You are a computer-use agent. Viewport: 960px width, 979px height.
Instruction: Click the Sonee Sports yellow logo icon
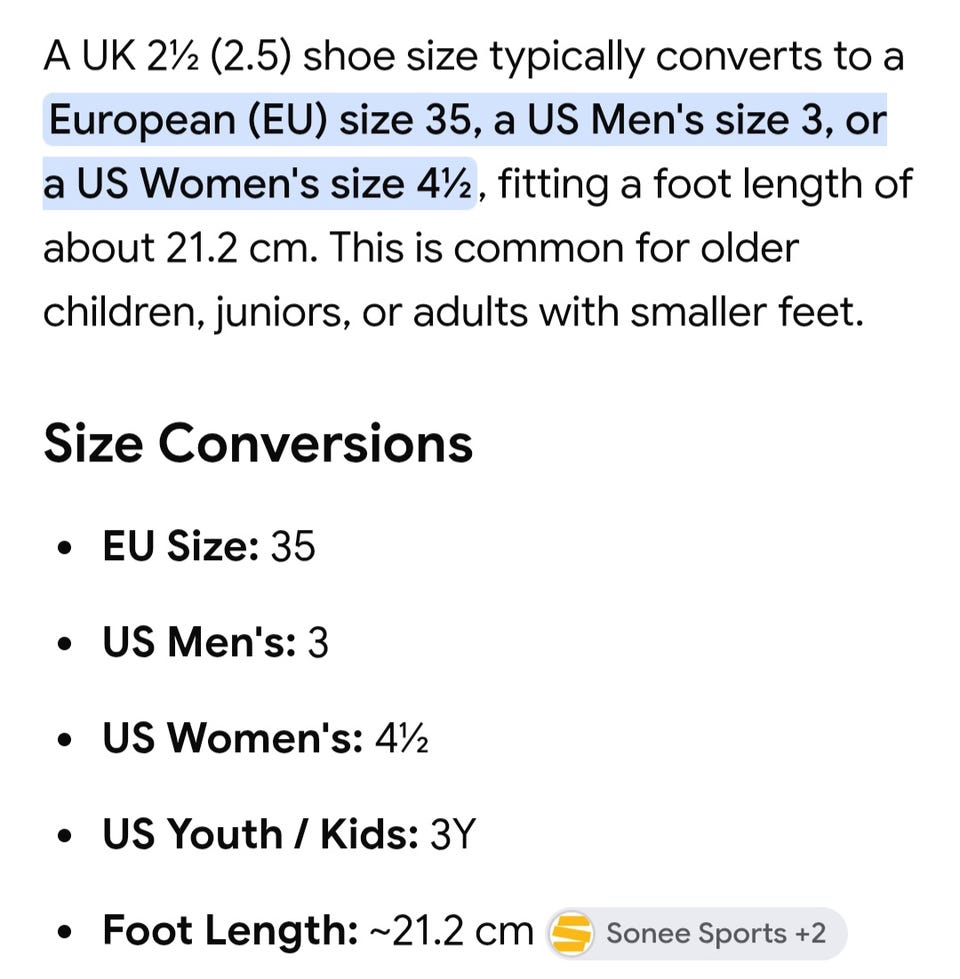click(570, 933)
